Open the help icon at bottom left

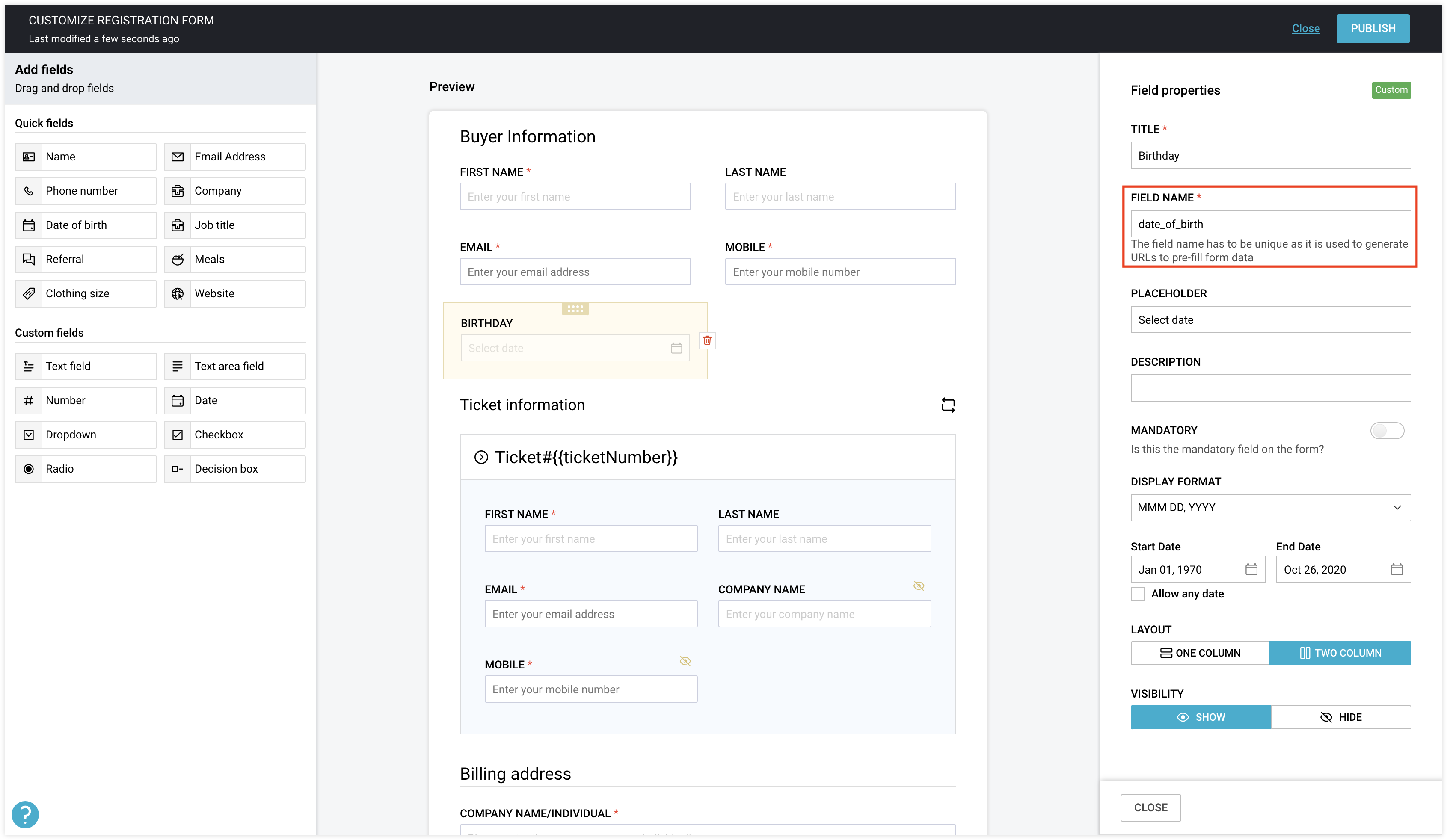(25, 814)
